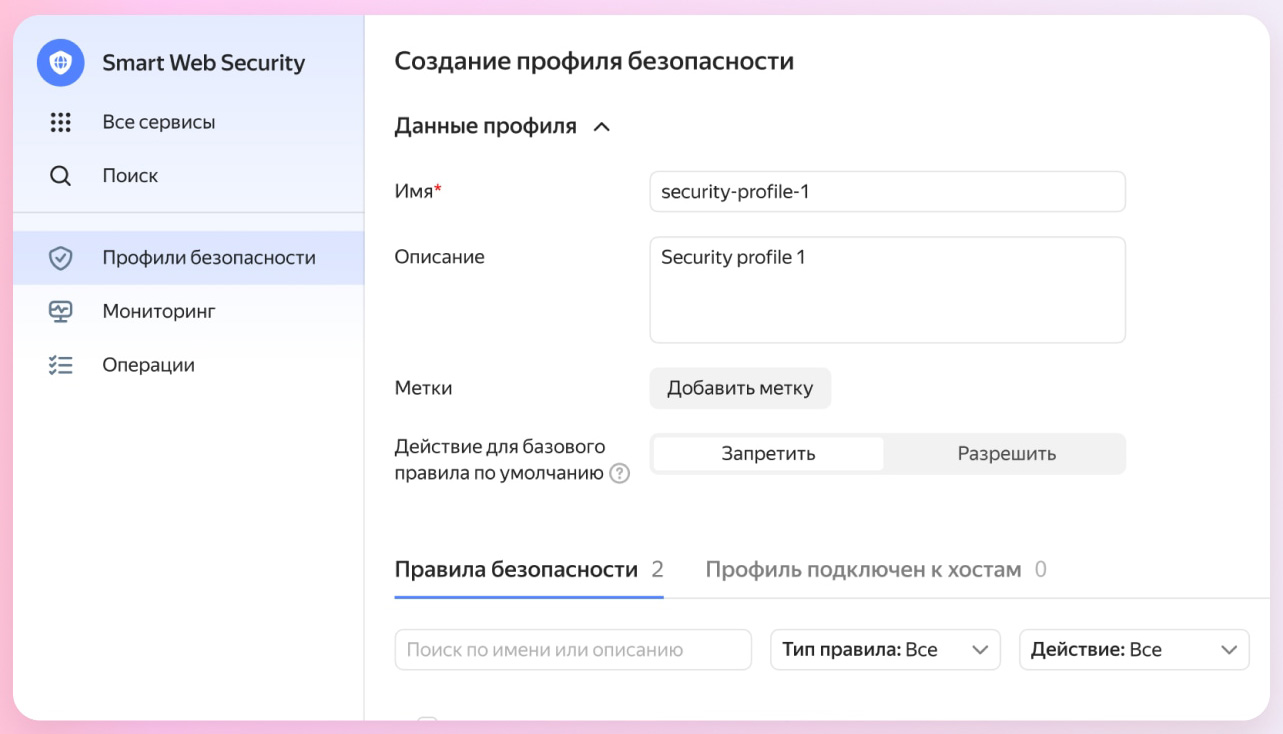This screenshot has height=734, width=1283.
Task: Open the all services grid icon
Action: click(61, 122)
